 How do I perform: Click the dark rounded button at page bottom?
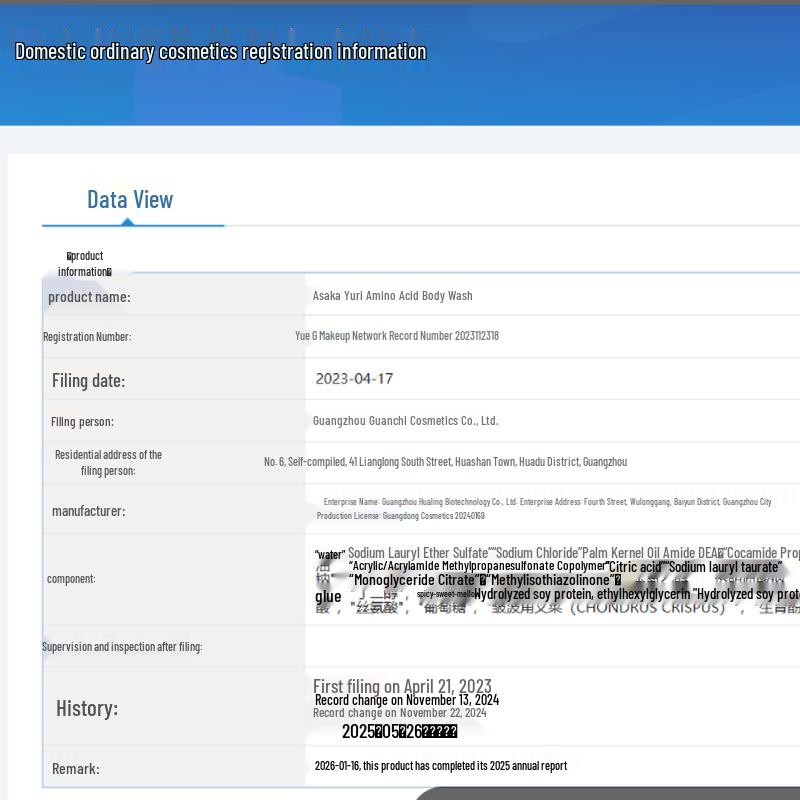pyautogui.click(x=610, y=793)
